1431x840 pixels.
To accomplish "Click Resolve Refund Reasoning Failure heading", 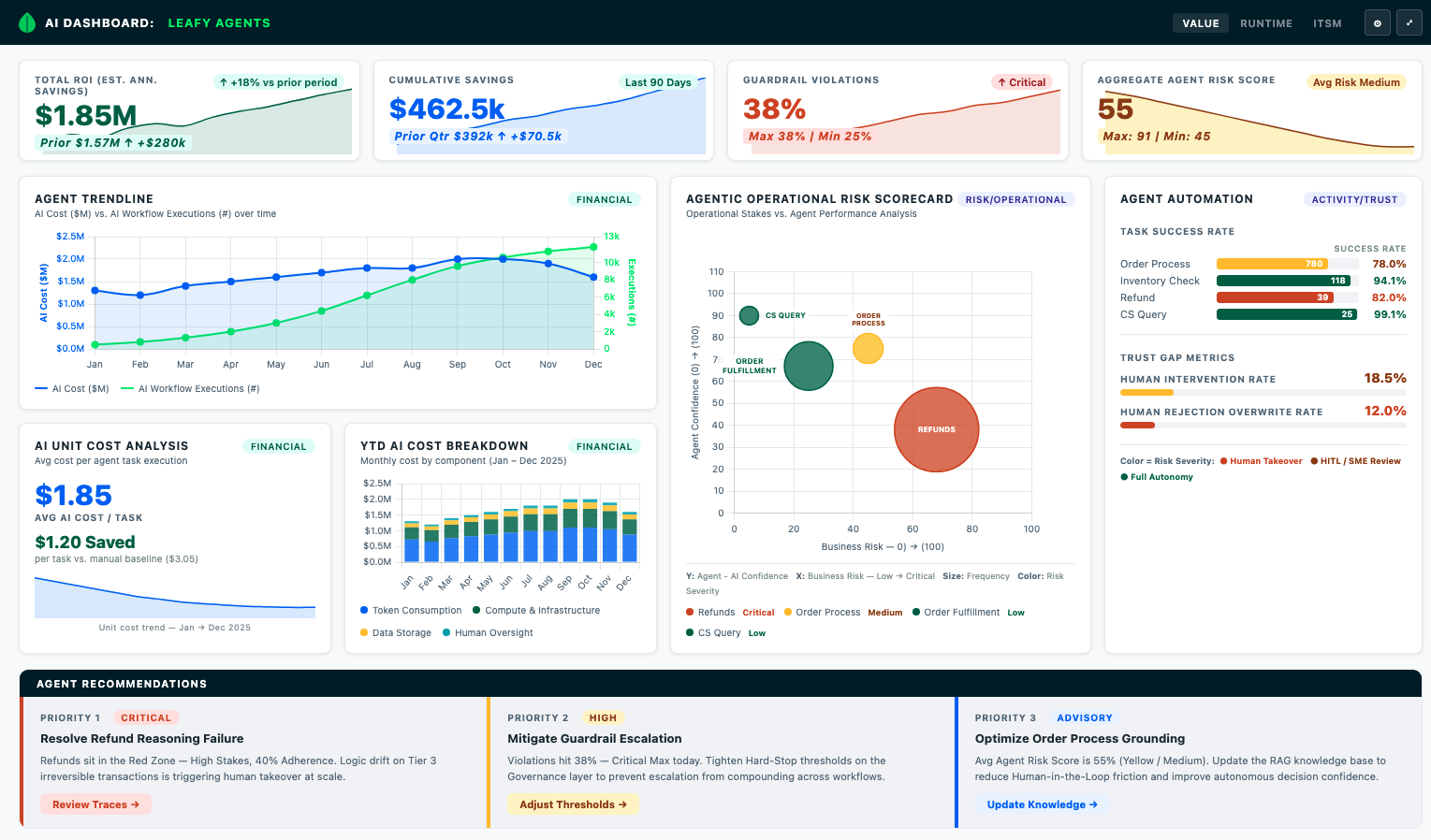I will point(141,739).
